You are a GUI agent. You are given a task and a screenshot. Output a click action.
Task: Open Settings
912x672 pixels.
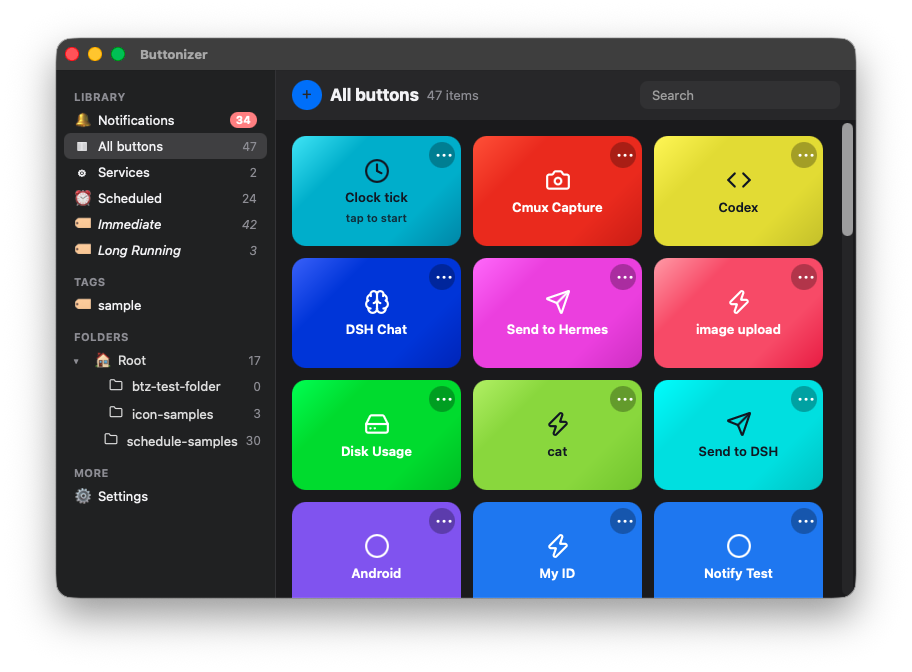click(165, 496)
